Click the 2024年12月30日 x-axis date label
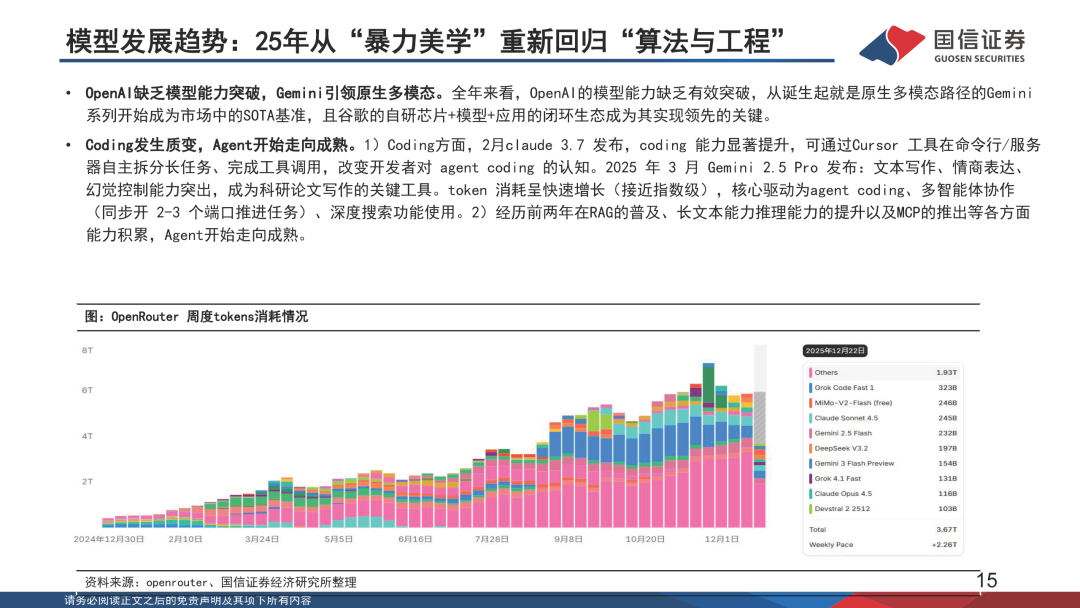 [109, 539]
